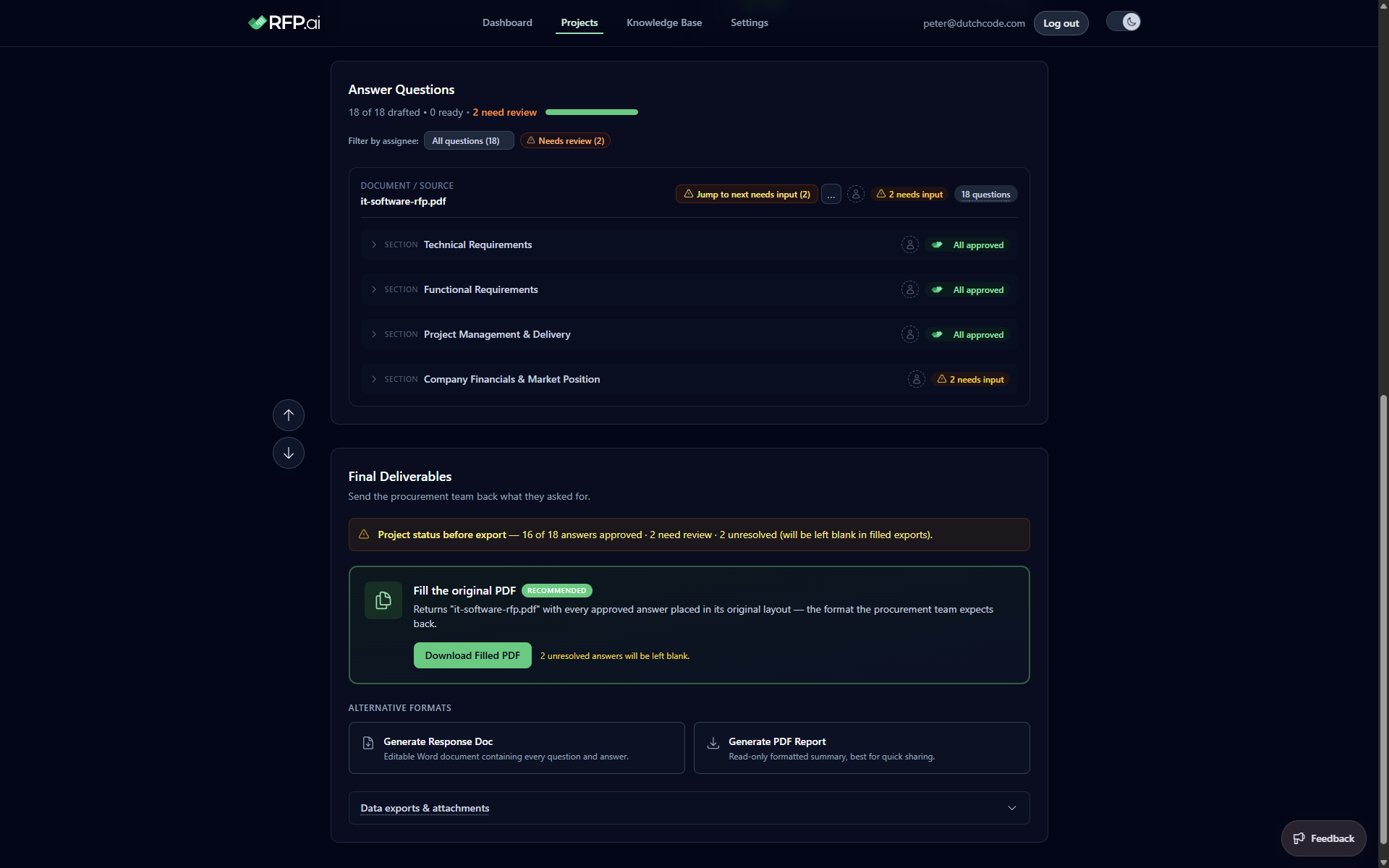This screenshot has height=868, width=1389.
Task: Expand Project Management & Delivery chevron
Action: click(374, 334)
